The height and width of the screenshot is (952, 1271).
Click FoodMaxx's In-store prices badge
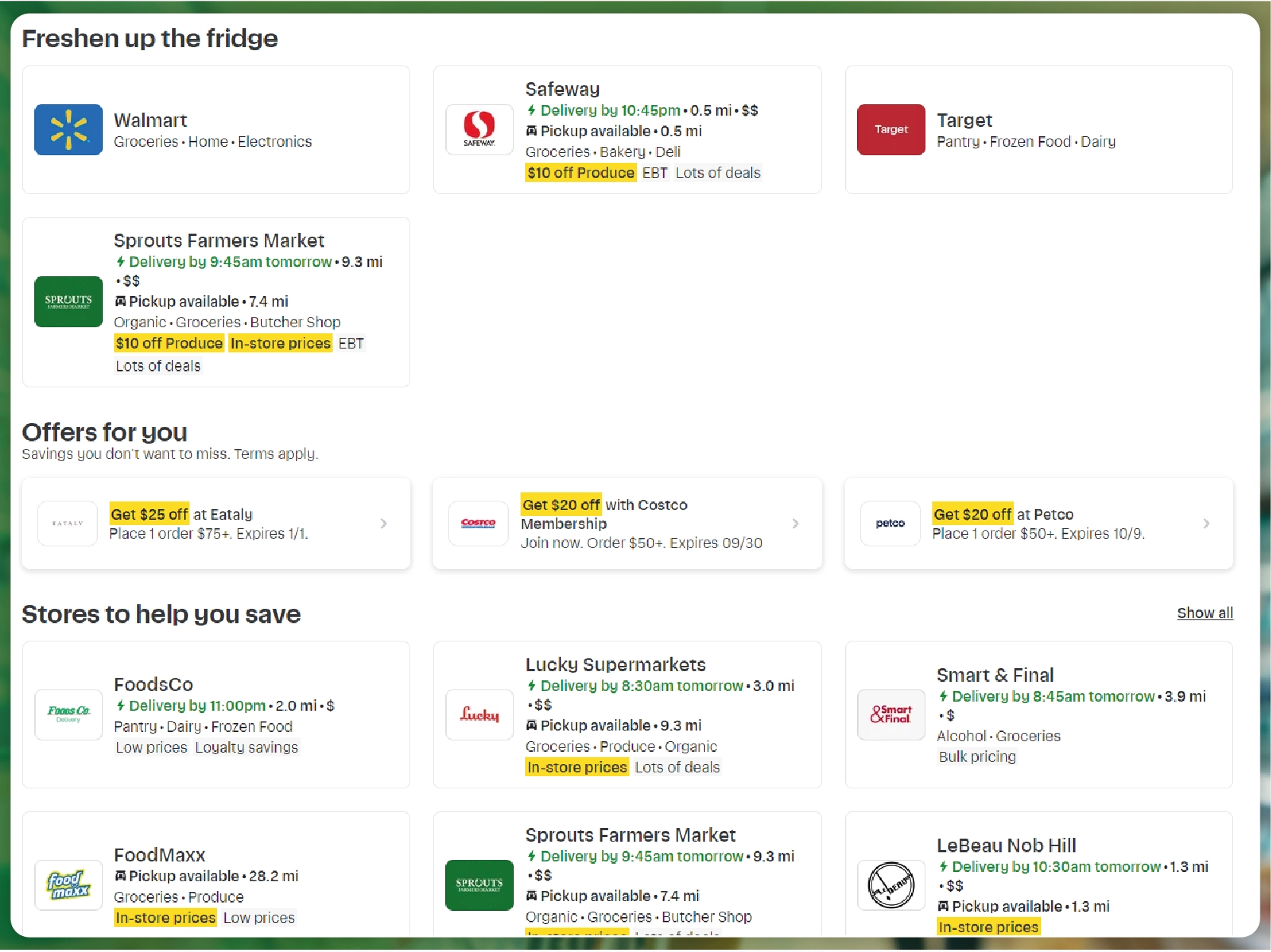click(x=165, y=918)
